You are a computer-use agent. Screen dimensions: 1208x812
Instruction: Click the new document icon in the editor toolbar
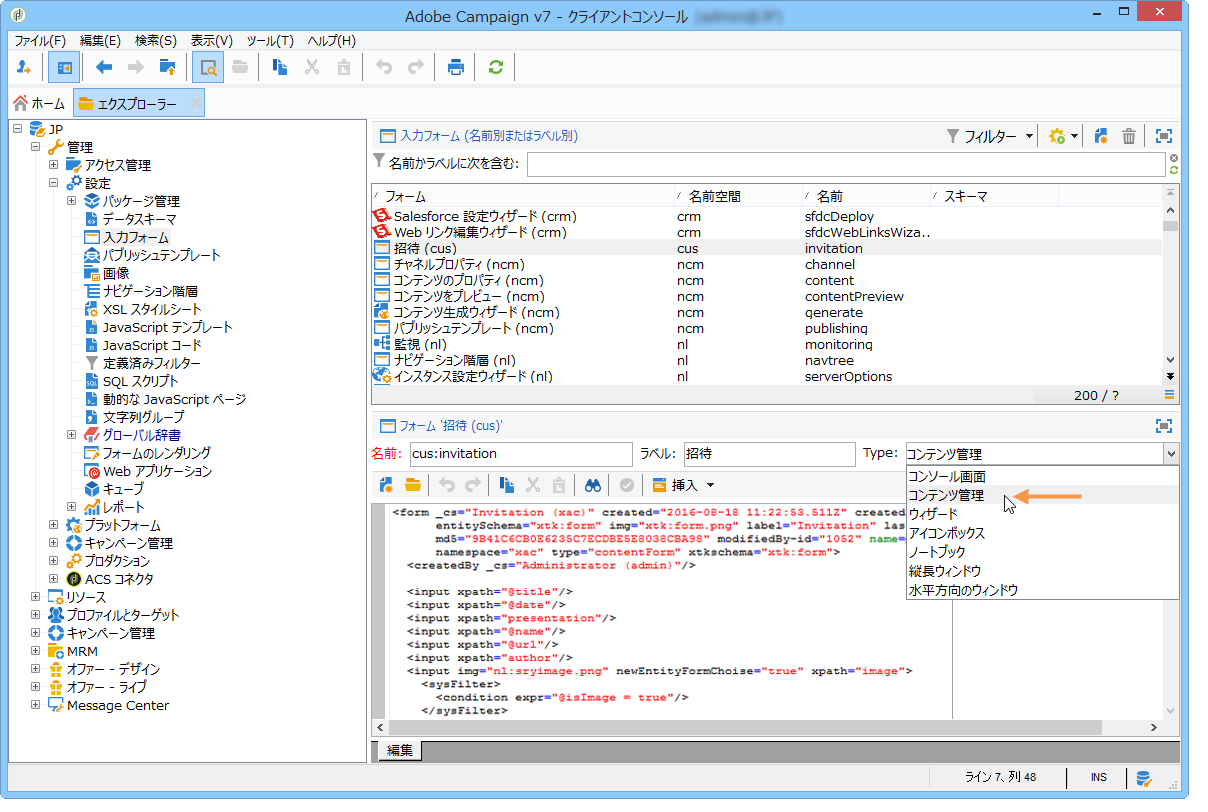386,485
